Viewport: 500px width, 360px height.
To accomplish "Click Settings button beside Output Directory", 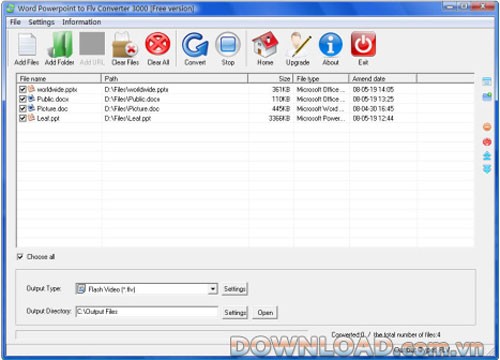I will [x=235, y=312].
